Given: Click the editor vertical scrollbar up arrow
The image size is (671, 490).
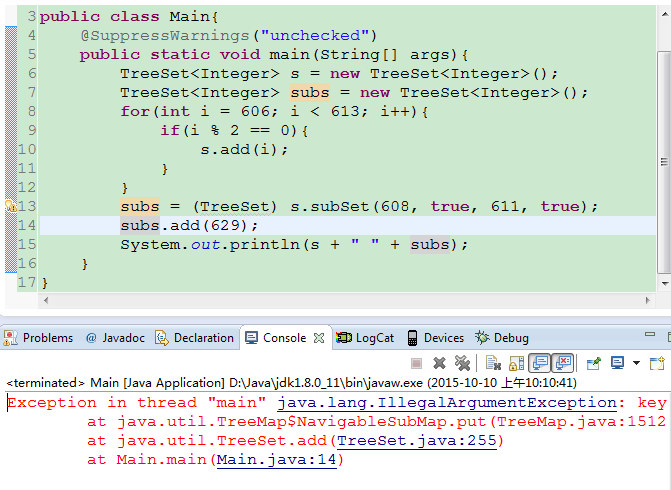Looking at the screenshot, I should [665, 14].
